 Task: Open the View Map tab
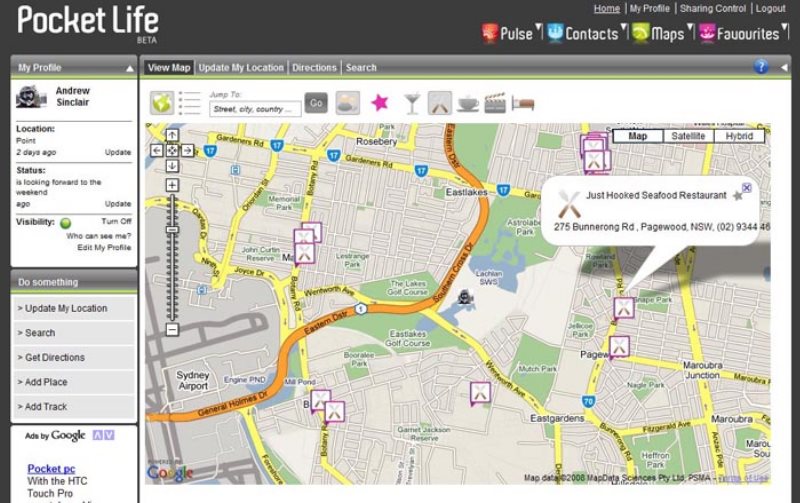click(169, 68)
